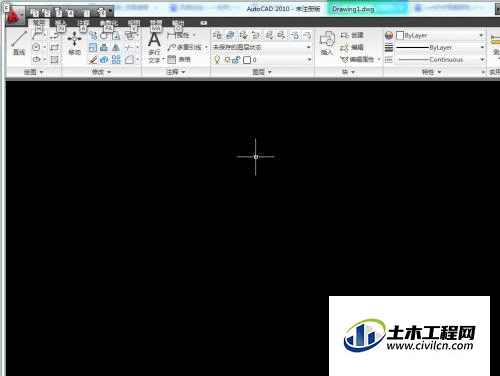Image resolution: width=500 pixels, height=376 pixels.
Task: Expand the 绘图 Draw panel
Action: point(34,72)
